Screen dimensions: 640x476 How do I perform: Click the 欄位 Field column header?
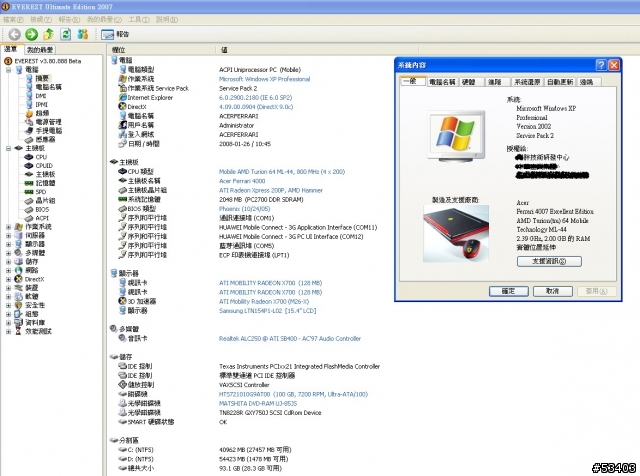click(x=162, y=50)
